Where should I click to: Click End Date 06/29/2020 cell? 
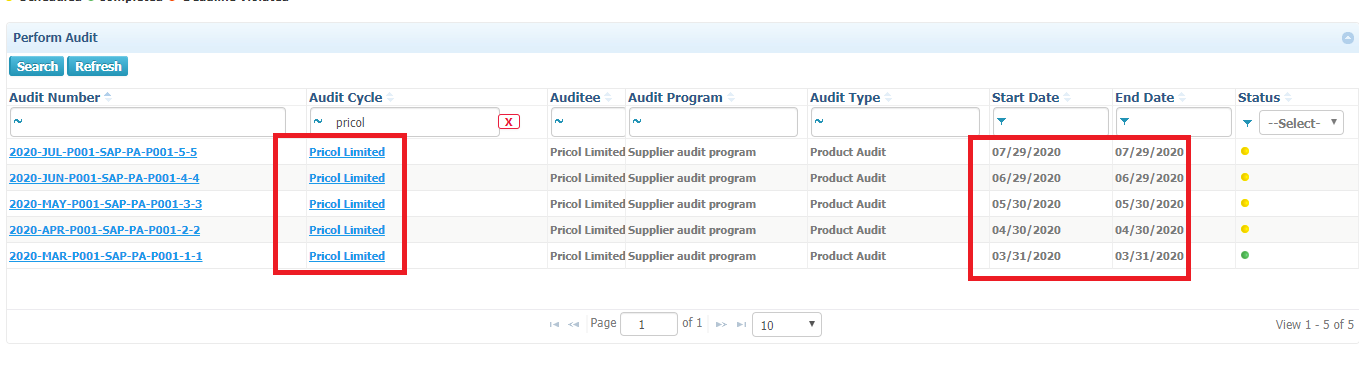point(1150,178)
